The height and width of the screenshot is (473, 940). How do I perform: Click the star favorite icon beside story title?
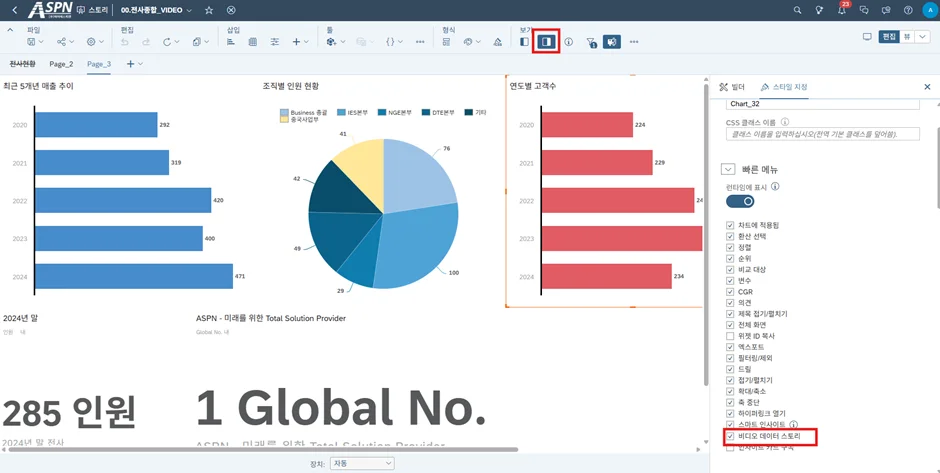pos(209,10)
